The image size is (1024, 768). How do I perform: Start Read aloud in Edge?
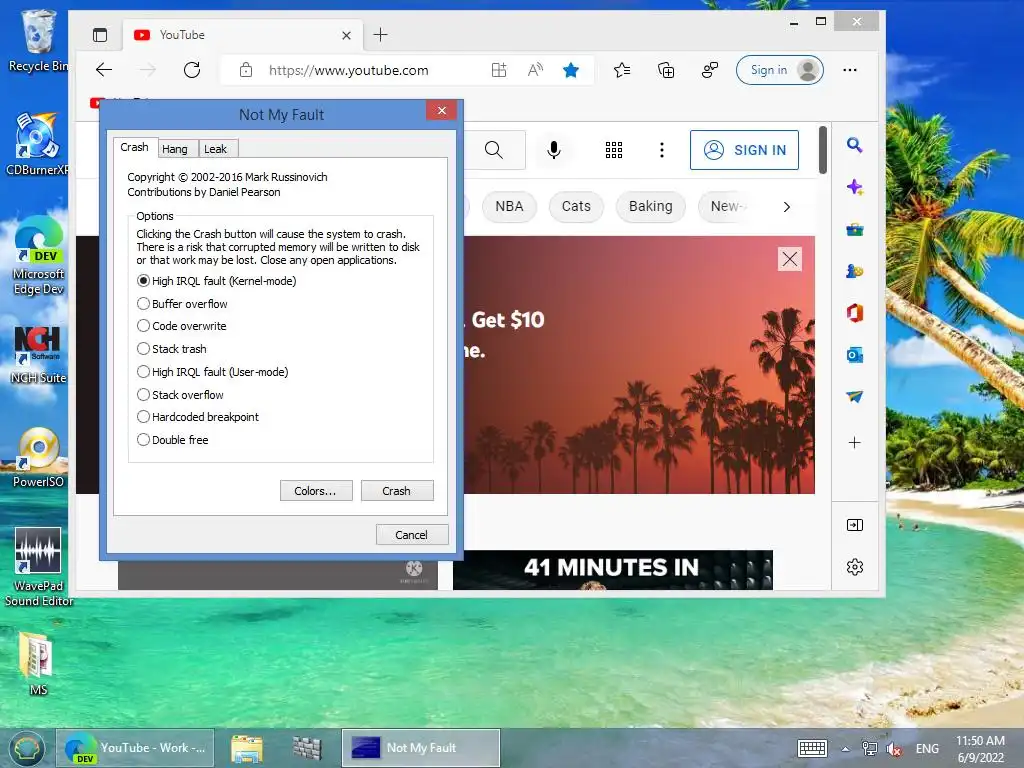click(535, 70)
